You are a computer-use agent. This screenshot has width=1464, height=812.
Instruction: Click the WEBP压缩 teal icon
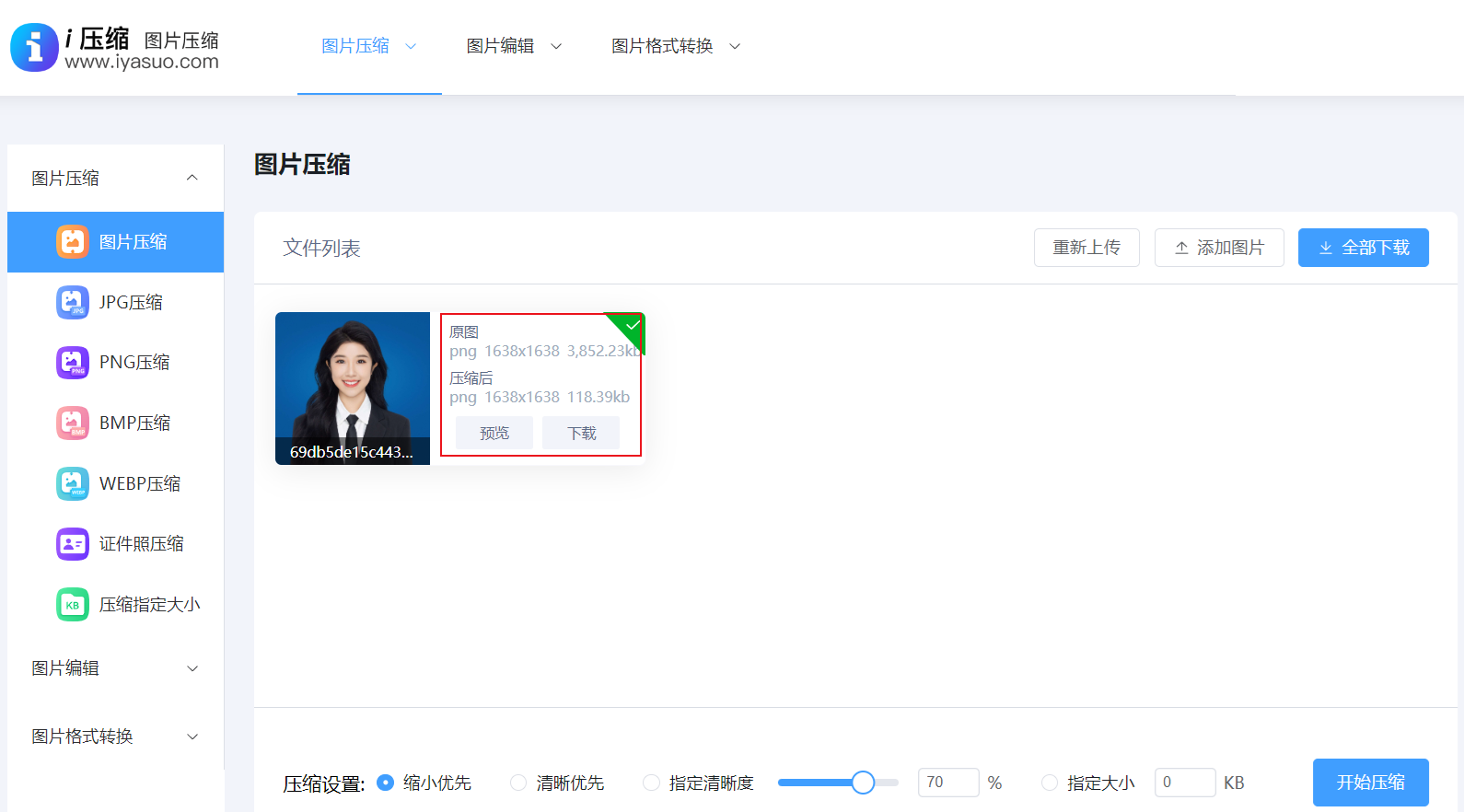coord(73,483)
